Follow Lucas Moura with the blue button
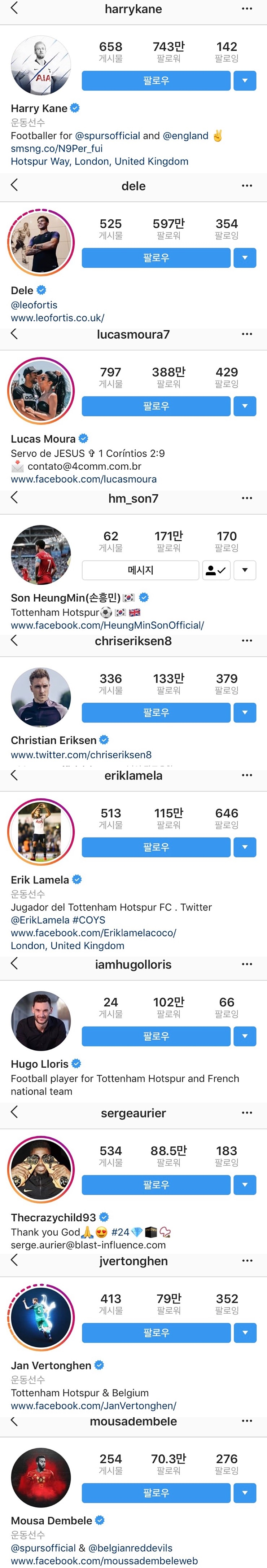Image resolution: width=267 pixels, height=1568 pixels. pos(156,406)
